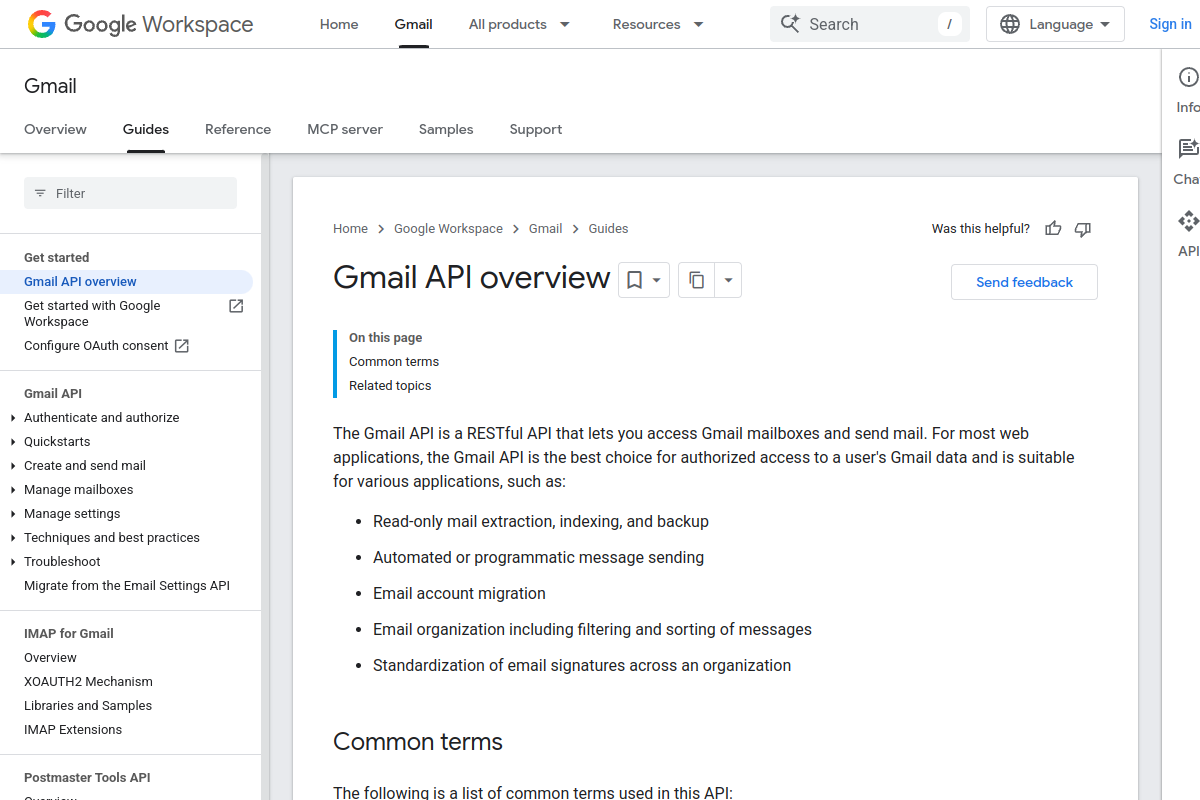Switch to the Reference tab
This screenshot has width=1200, height=800.
pyautogui.click(x=238, y=129)
